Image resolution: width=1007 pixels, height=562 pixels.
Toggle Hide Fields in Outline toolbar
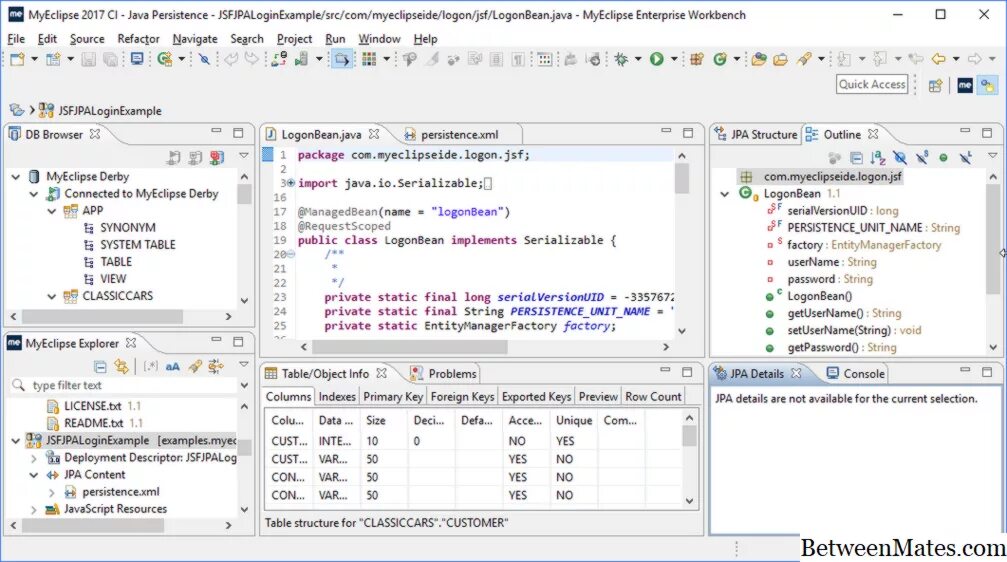(900, 157)
